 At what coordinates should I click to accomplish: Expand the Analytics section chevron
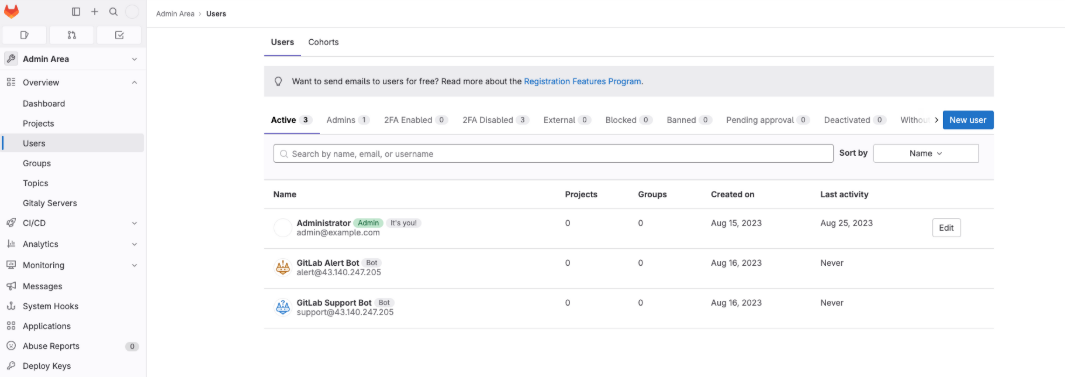point(134,244)
